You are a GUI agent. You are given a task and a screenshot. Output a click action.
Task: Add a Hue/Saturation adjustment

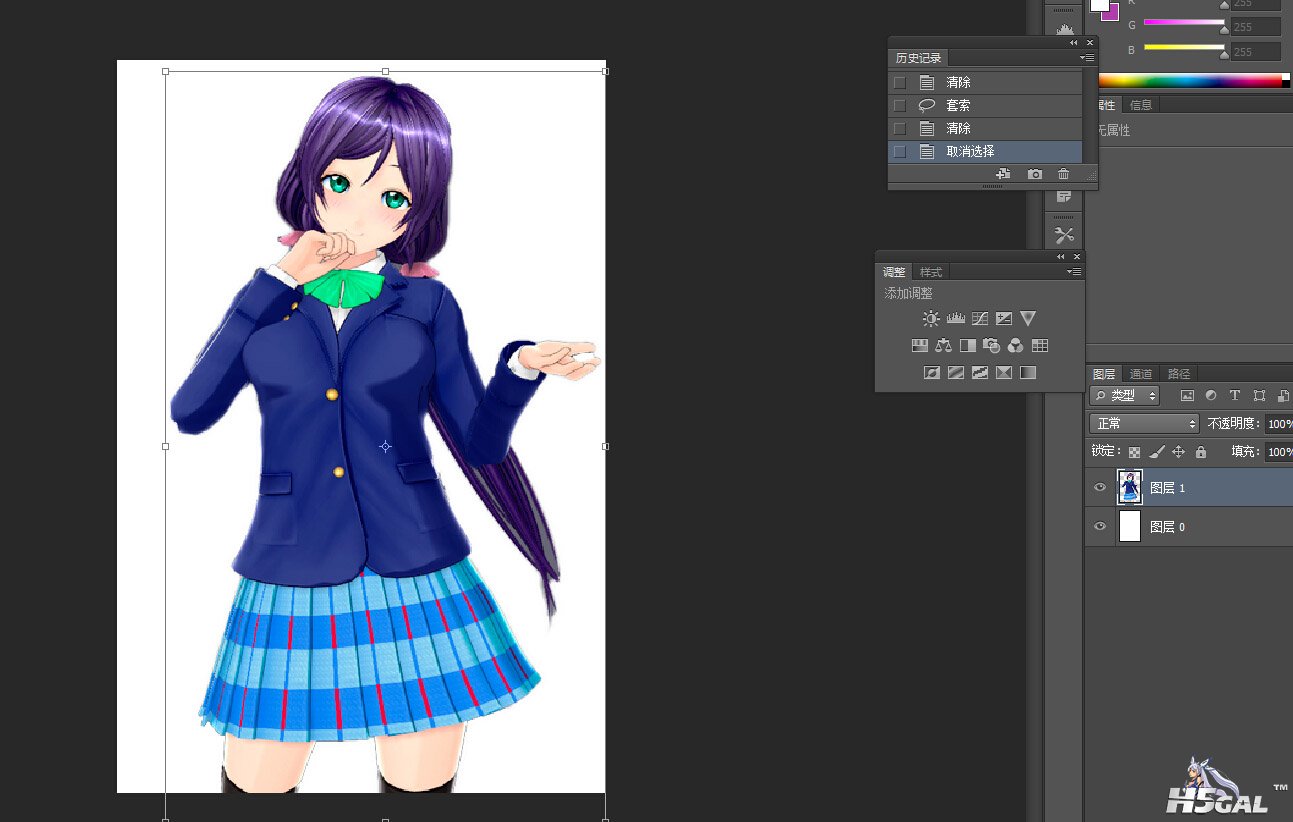click(x=920, y=346)
